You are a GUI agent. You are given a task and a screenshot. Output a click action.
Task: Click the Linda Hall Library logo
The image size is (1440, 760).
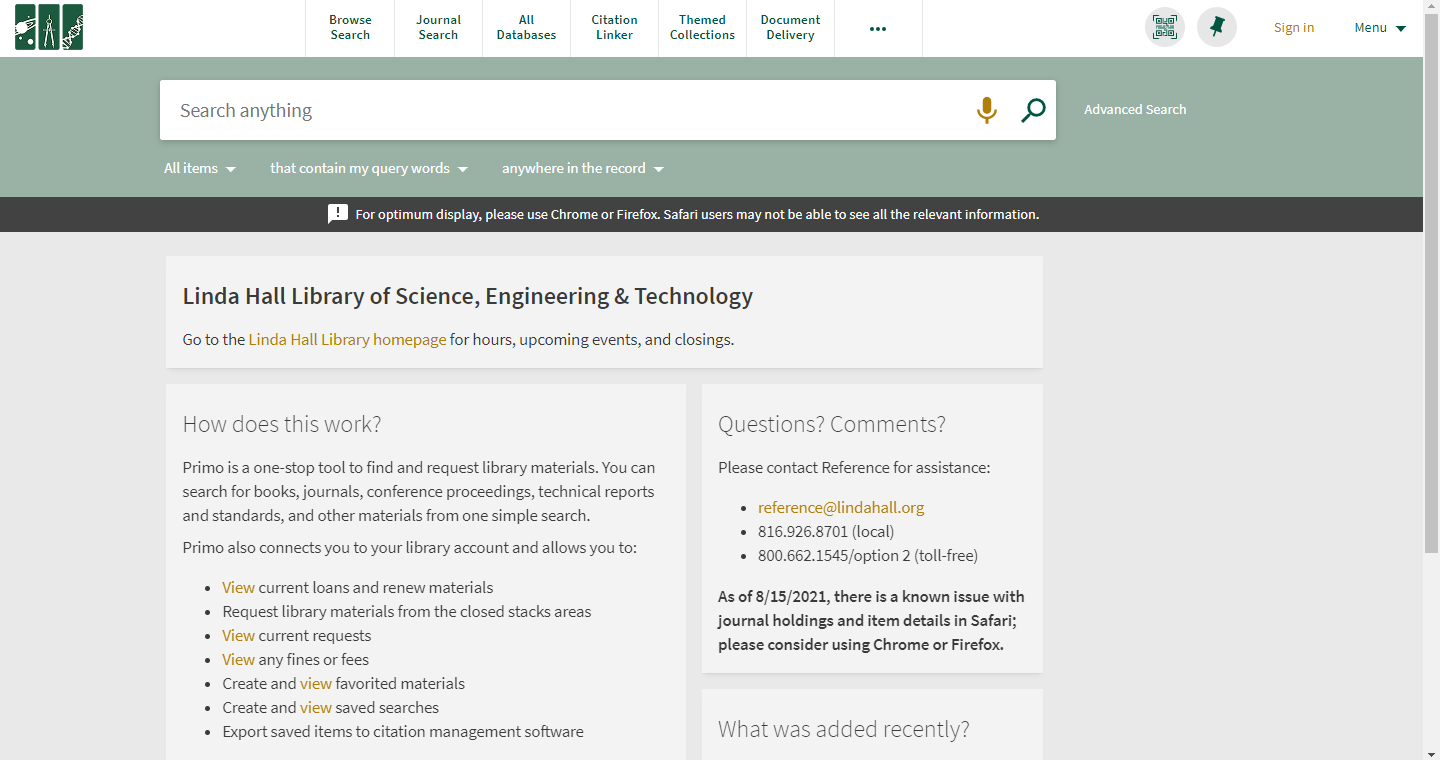pyautogui.click(x=49, y=27)
